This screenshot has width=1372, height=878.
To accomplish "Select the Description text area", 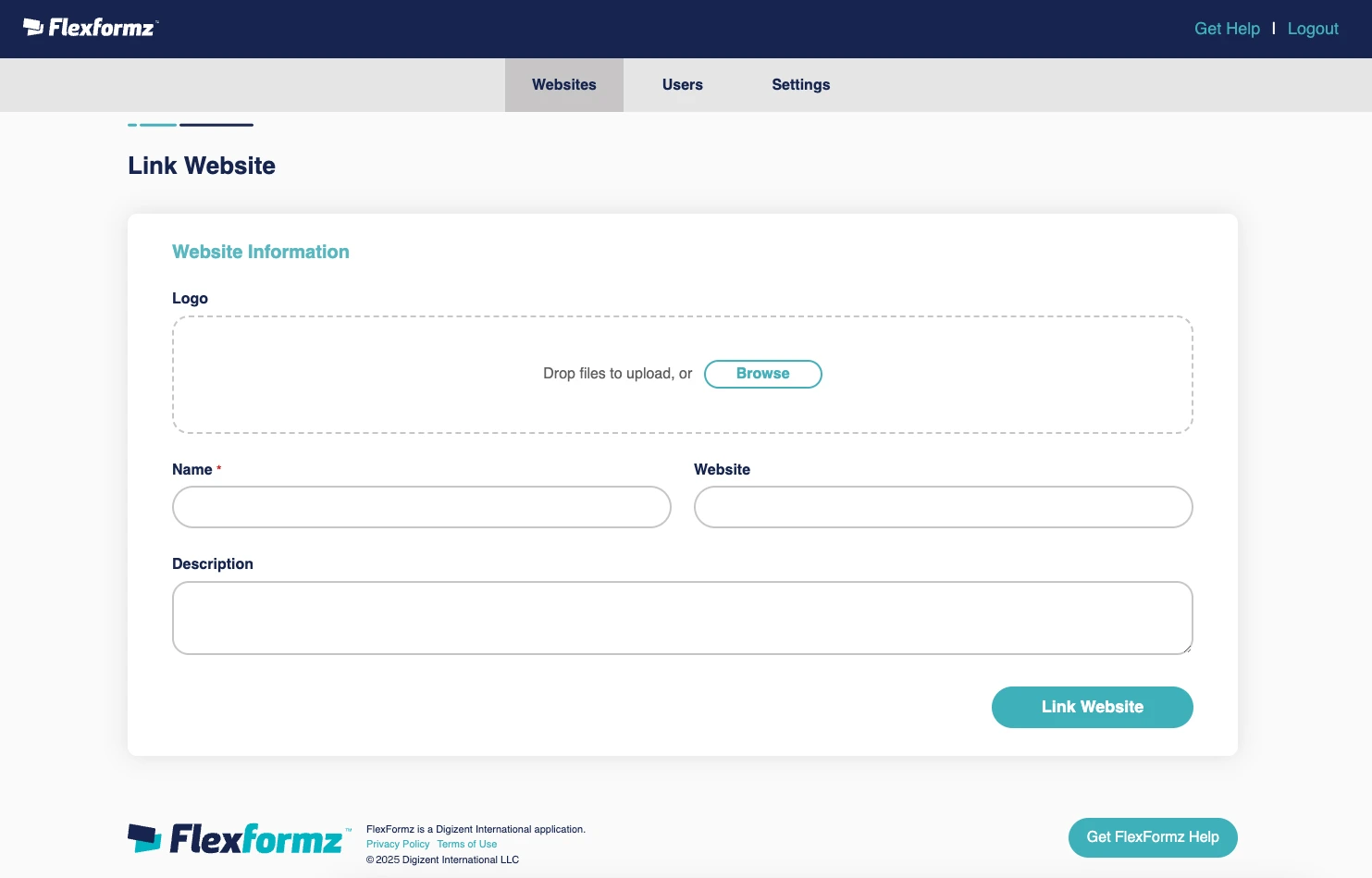I will pos(682,617).
